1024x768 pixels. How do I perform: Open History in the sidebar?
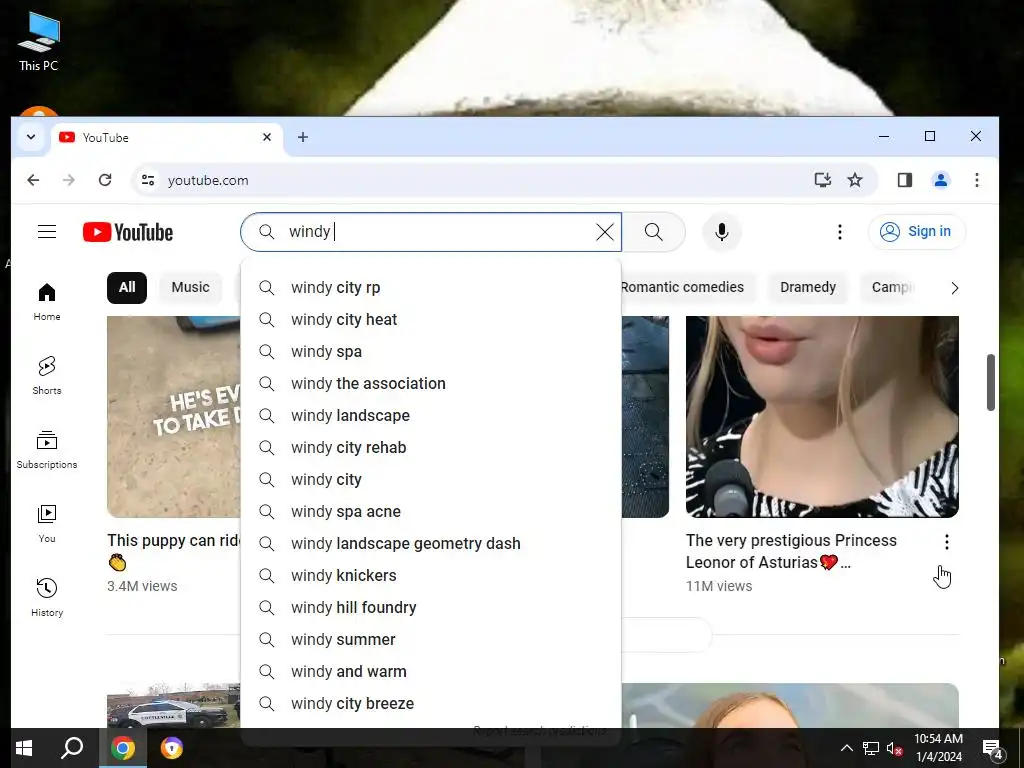point(47,598)
